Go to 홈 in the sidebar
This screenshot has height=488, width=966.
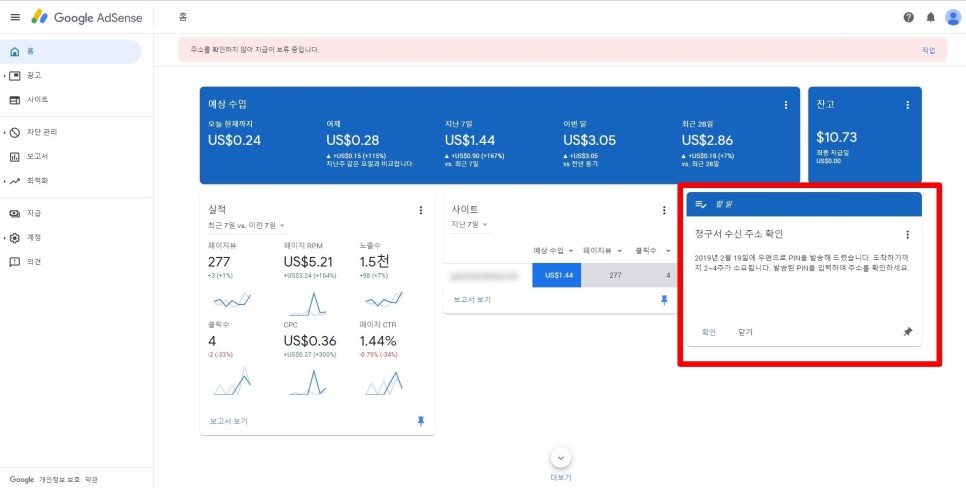[71, 52]
